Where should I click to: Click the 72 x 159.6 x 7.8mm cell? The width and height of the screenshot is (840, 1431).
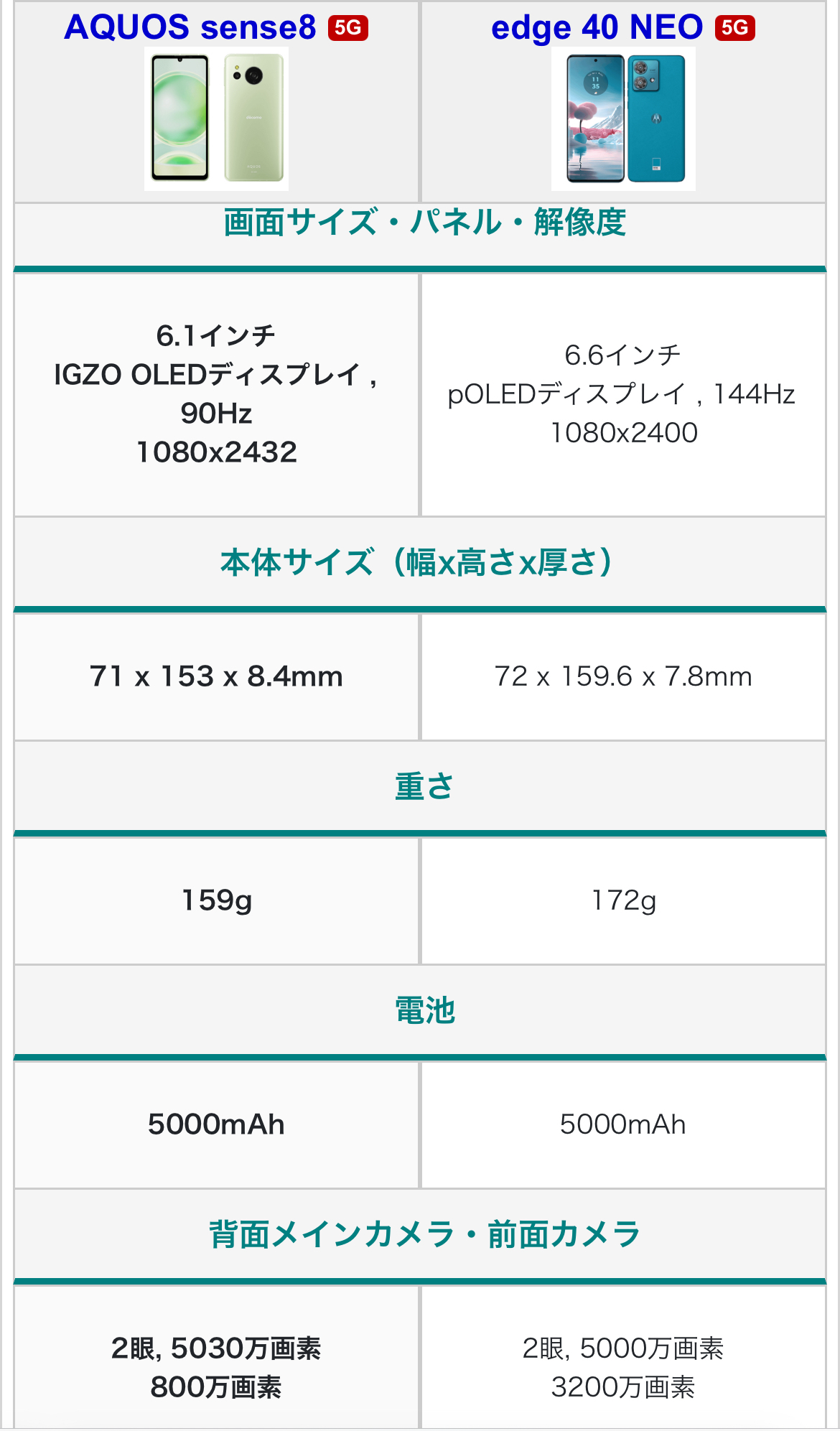point(622,676)
